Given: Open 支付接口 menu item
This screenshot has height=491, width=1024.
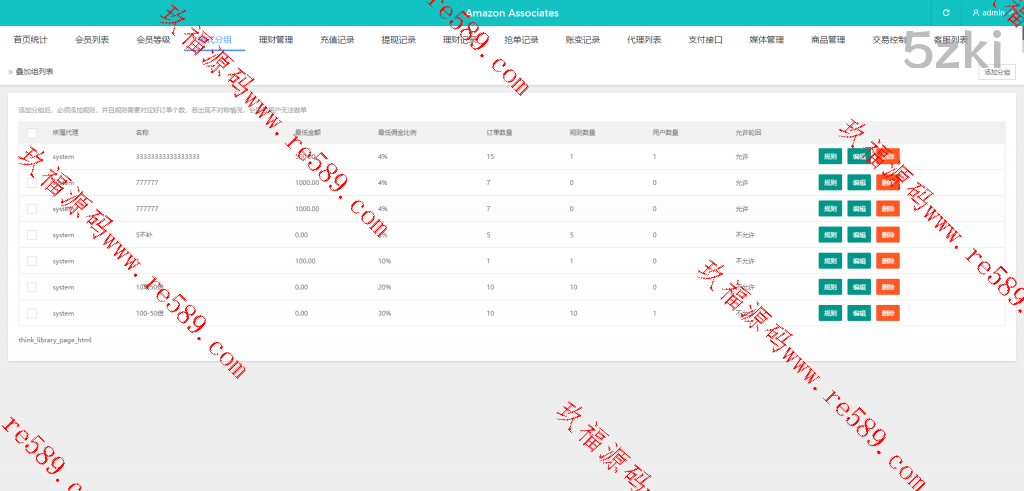Looking at the screenshot, I should coord(705,40).
